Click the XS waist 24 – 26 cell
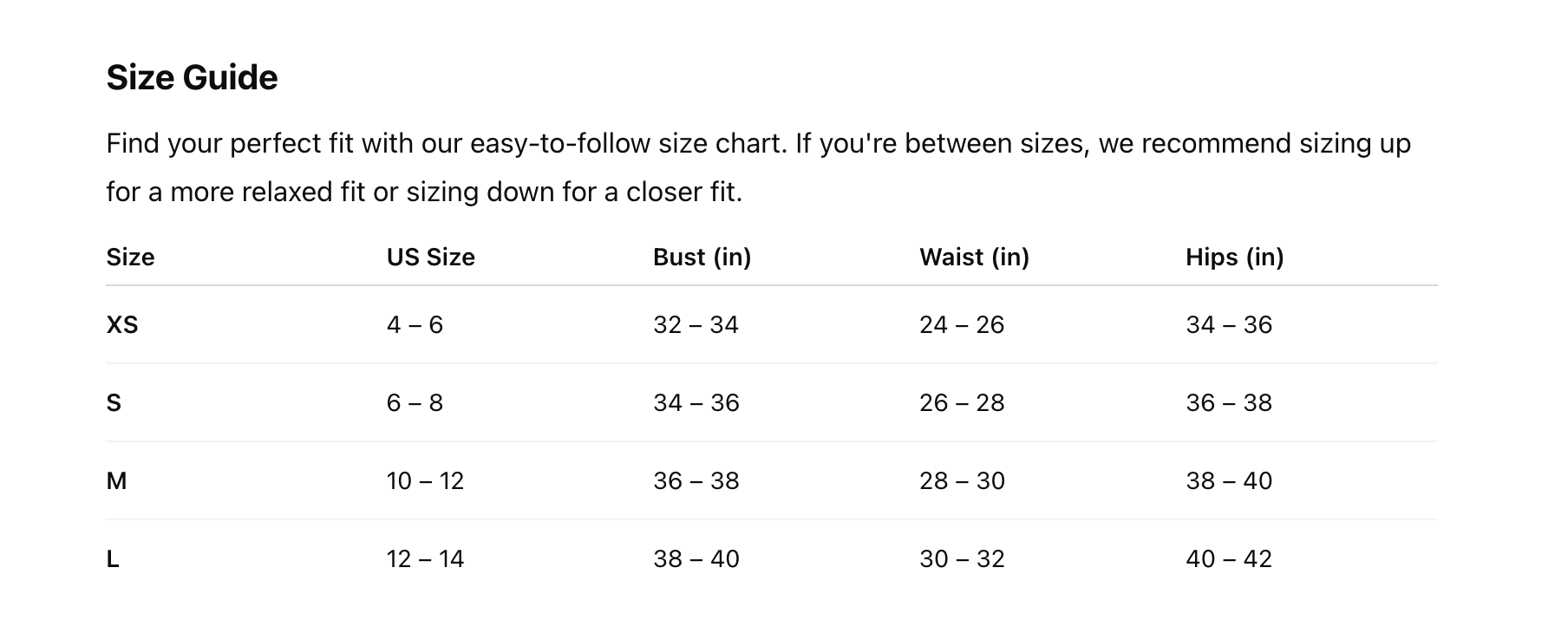Viewport: 1568px width, 633px height. [962, 325]
